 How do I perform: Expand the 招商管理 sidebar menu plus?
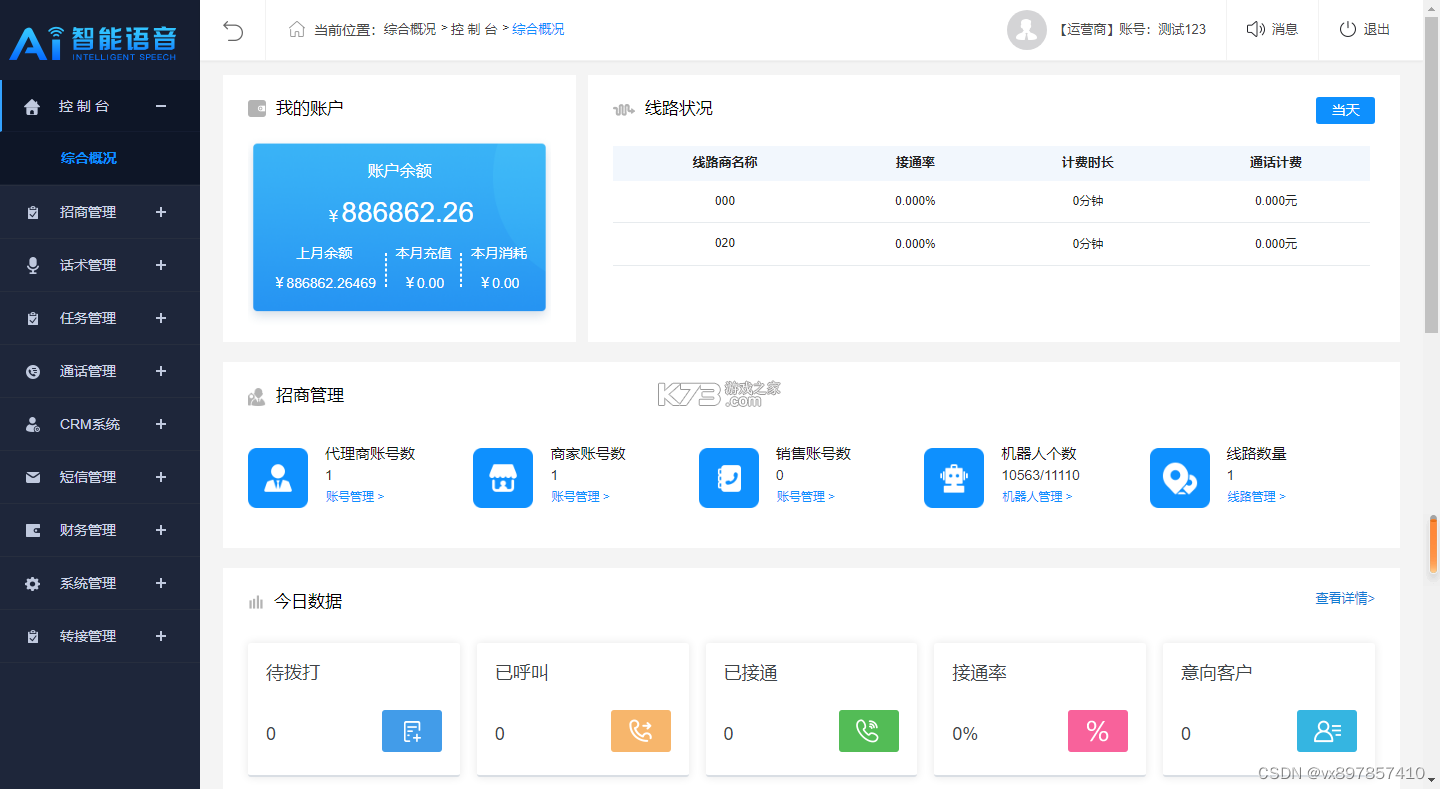pyautogui.click(x=161, y=212)
